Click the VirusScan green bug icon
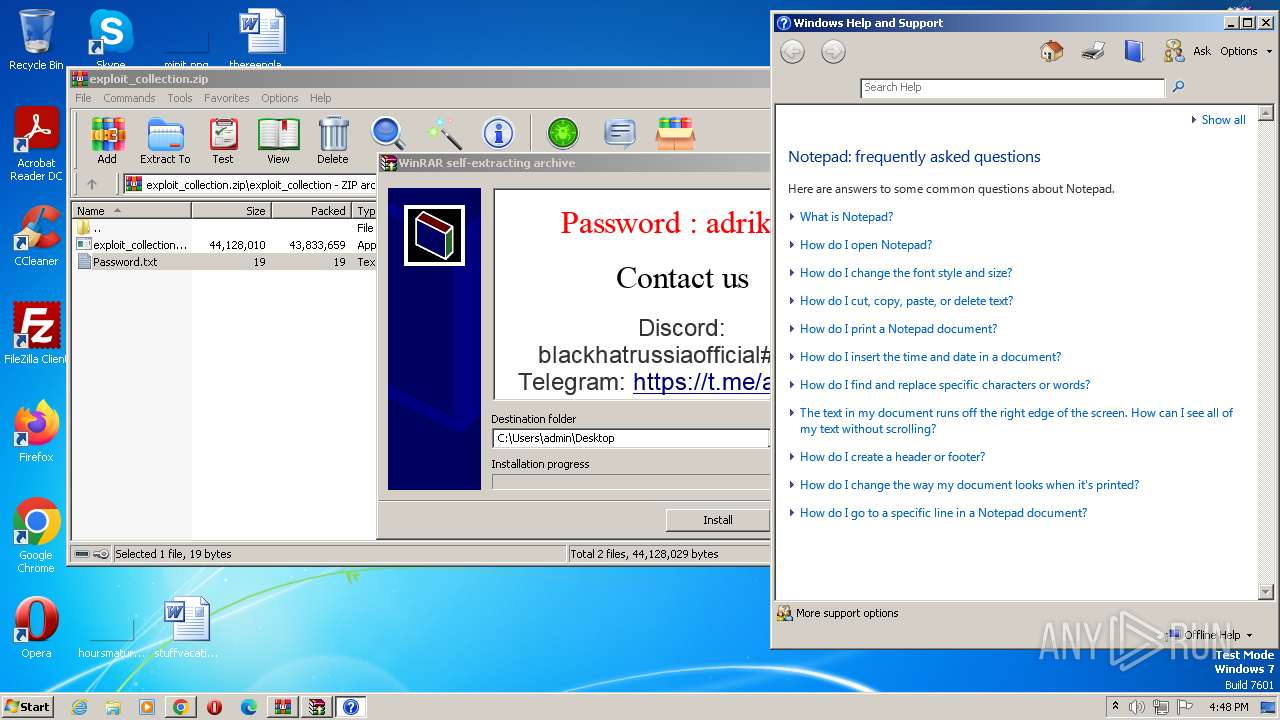 tap(563, 133)
